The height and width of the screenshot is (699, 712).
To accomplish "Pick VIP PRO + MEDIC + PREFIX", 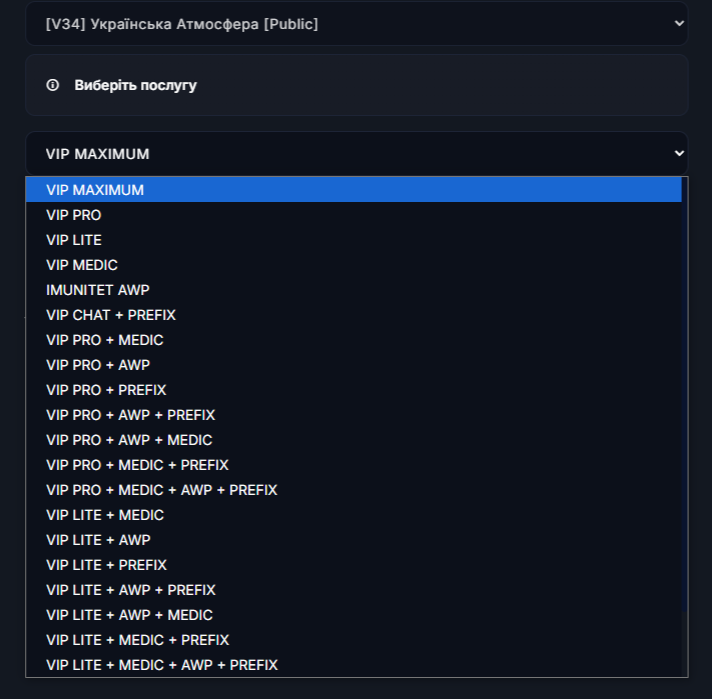I will click(137, 465).
